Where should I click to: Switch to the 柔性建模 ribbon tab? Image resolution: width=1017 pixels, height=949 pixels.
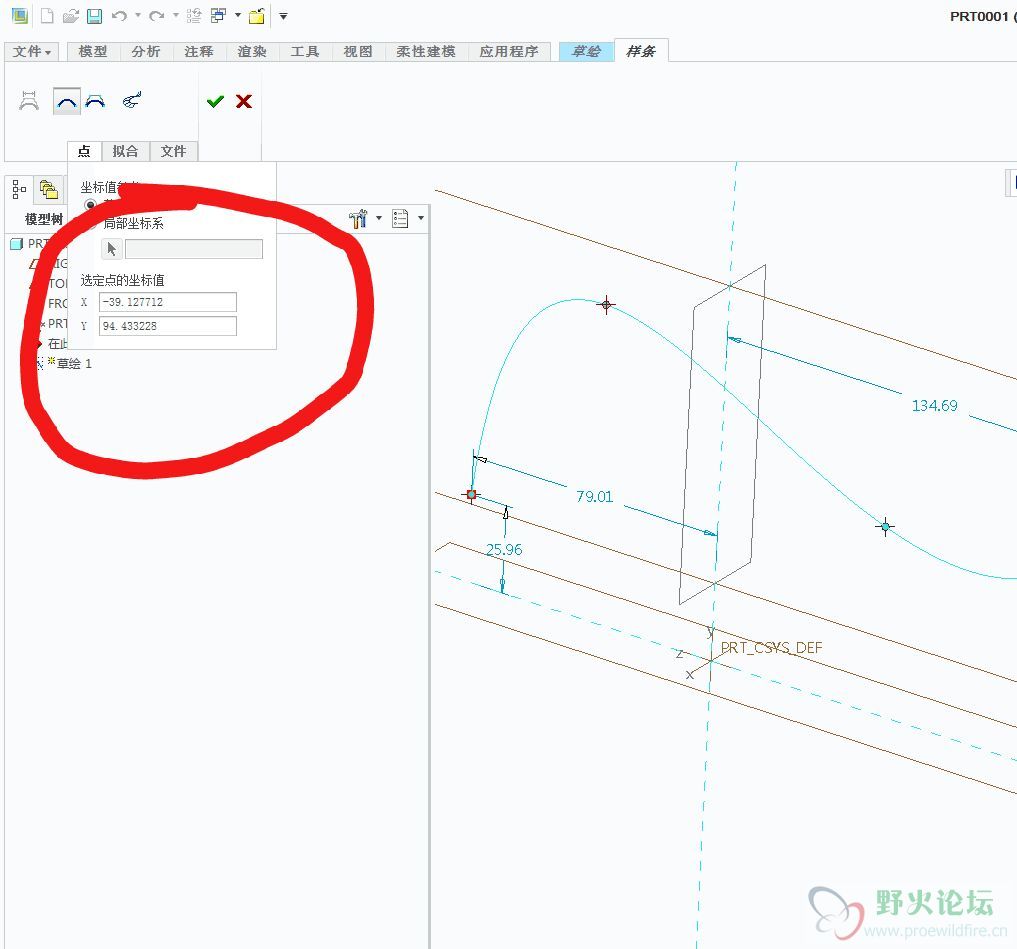[426, 51]
